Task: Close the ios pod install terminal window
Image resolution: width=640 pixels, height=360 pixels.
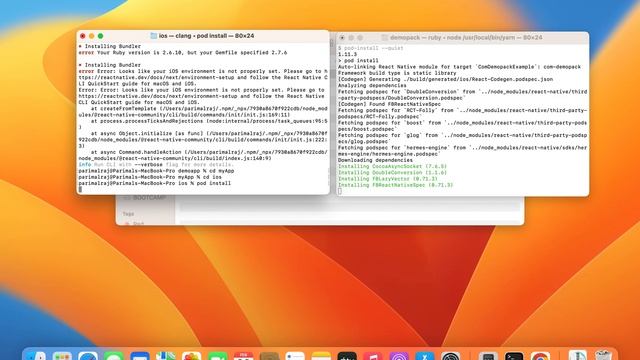Action: [82, 36]
